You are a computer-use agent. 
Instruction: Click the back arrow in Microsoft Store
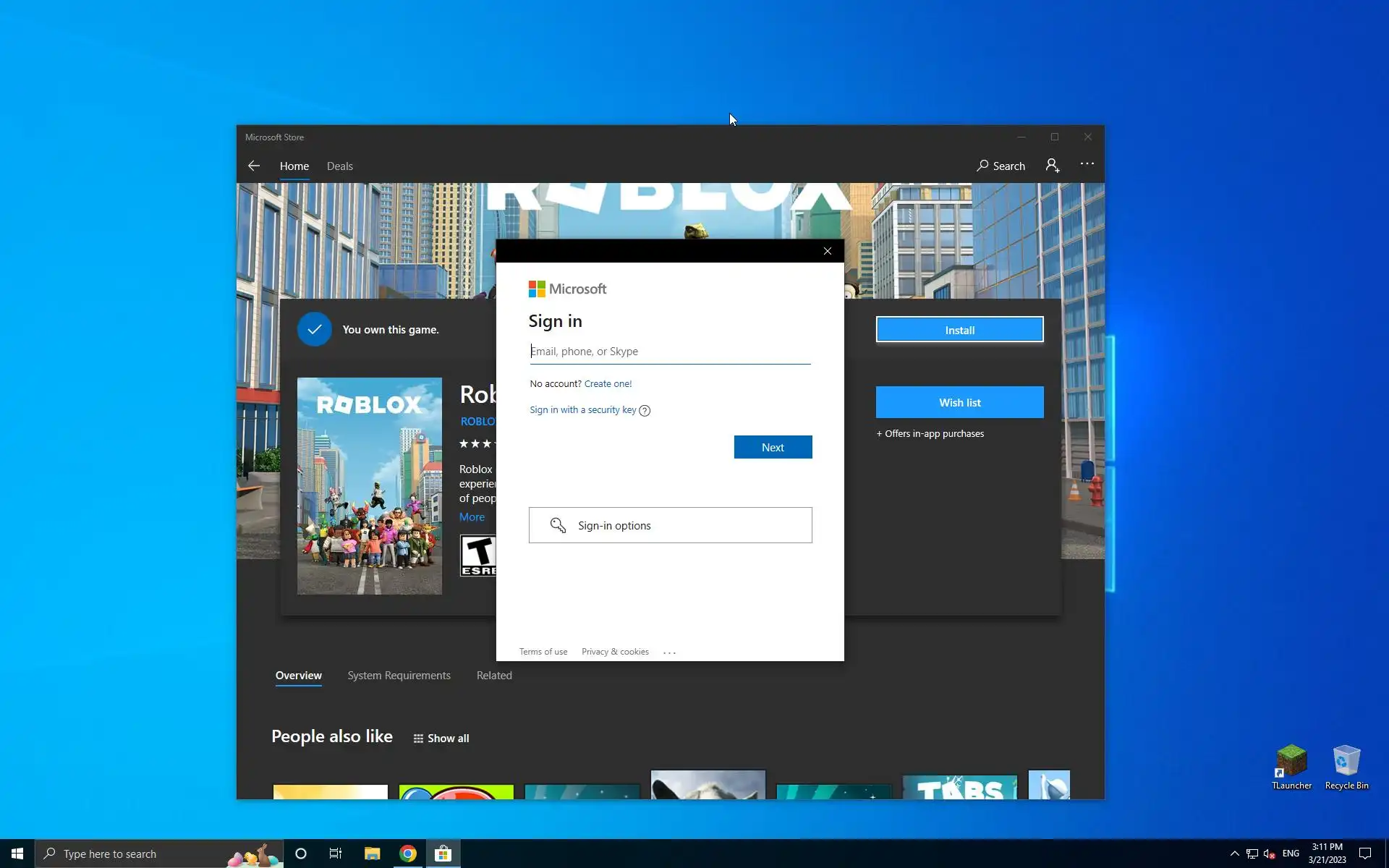point(254,166)
